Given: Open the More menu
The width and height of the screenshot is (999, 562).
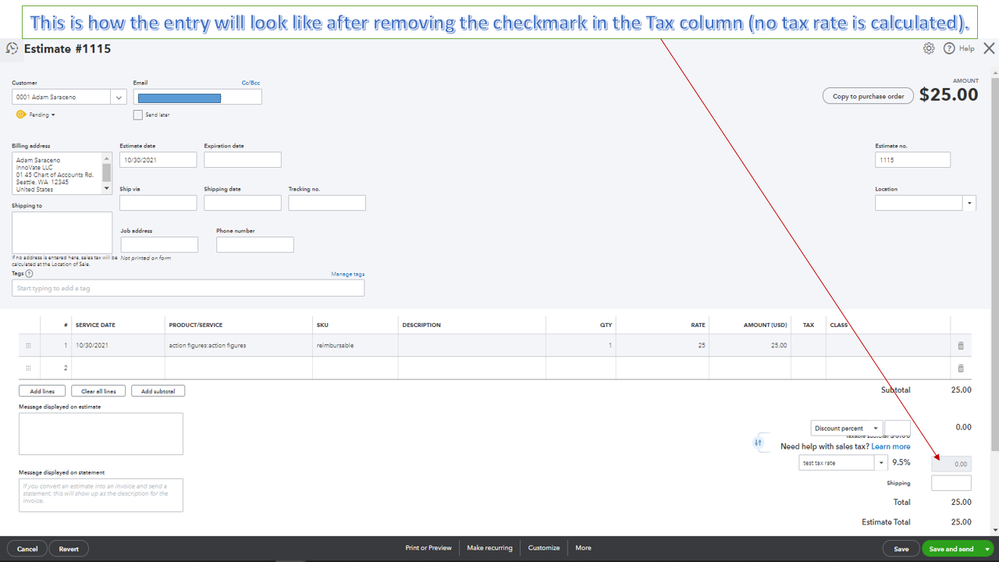Looking at the screenshot, I should click(x=583, y=548).
